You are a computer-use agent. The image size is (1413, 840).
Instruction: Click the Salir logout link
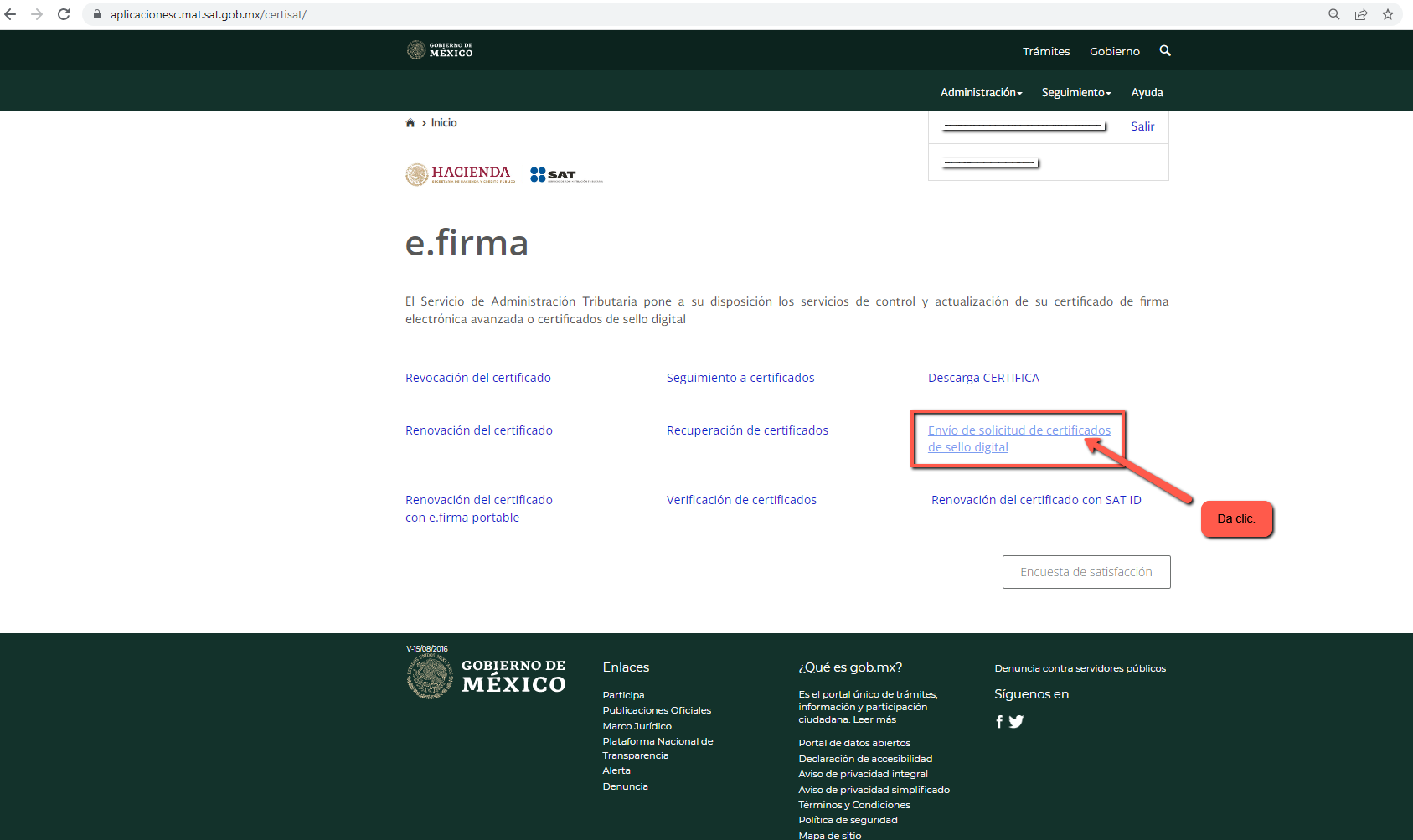(x=1142, y=126)
